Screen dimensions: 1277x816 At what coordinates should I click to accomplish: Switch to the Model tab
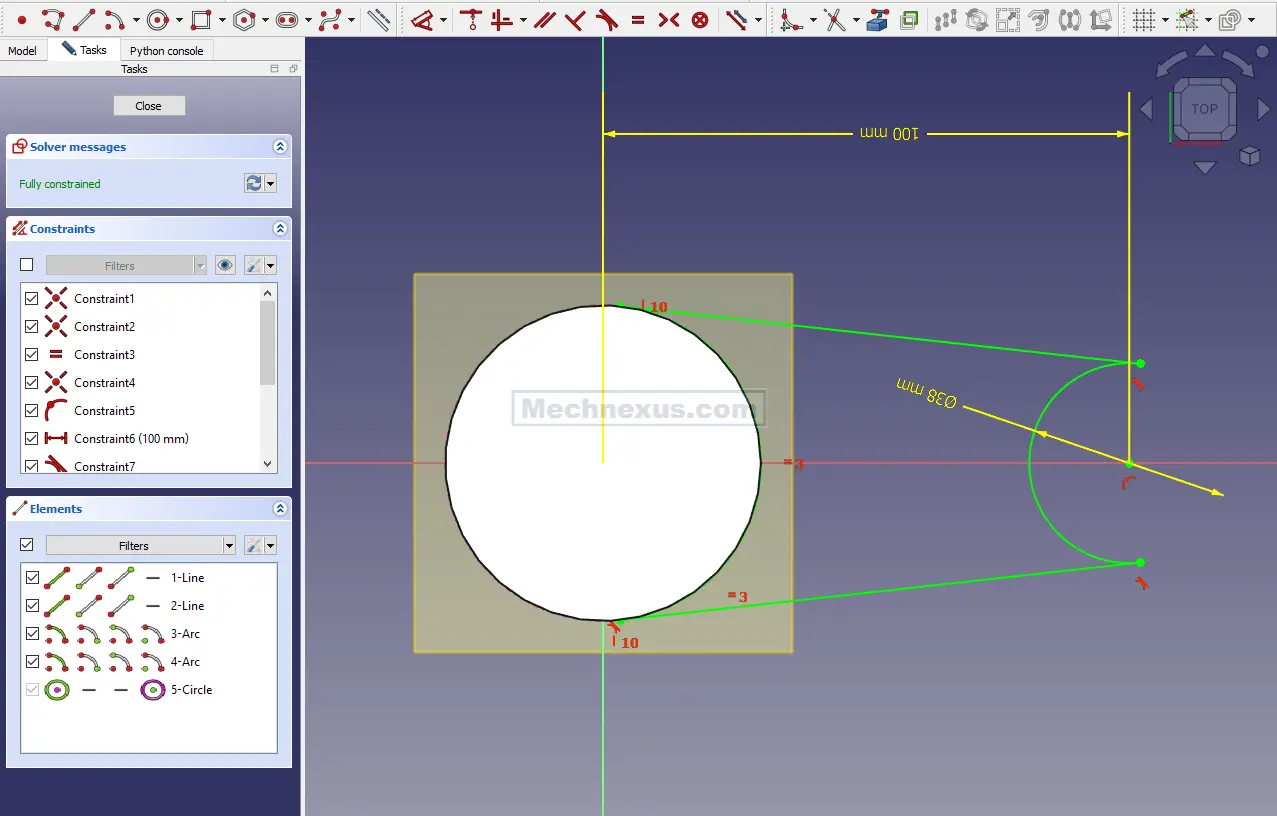22,51
